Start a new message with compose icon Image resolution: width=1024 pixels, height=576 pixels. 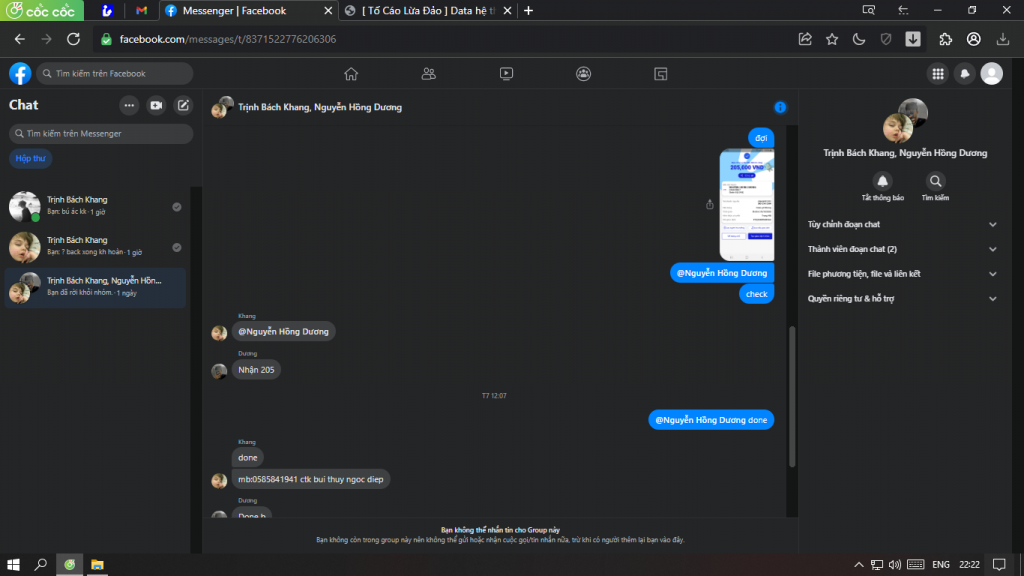(183, 105)
